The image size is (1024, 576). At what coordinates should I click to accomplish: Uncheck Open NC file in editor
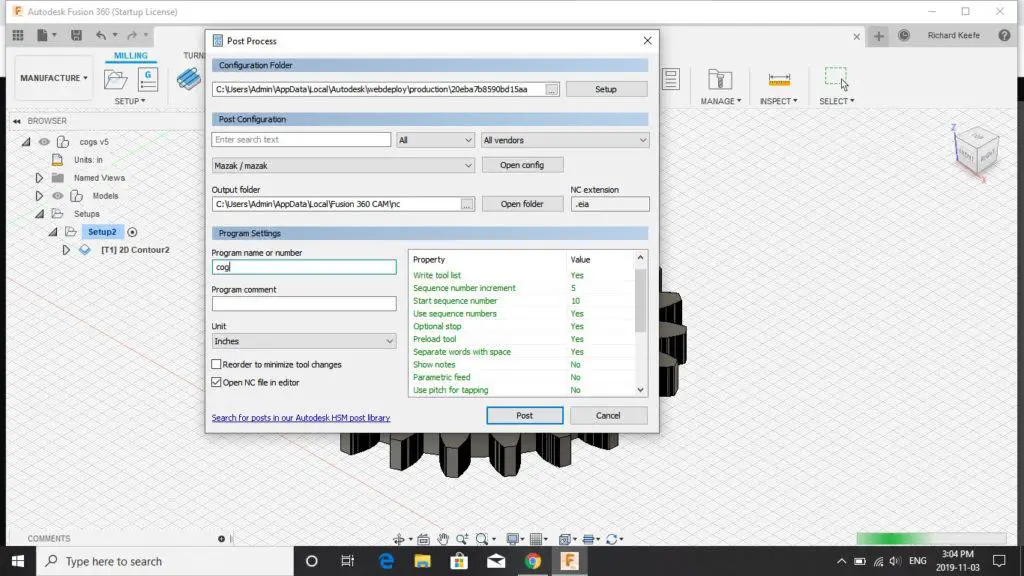216,382
